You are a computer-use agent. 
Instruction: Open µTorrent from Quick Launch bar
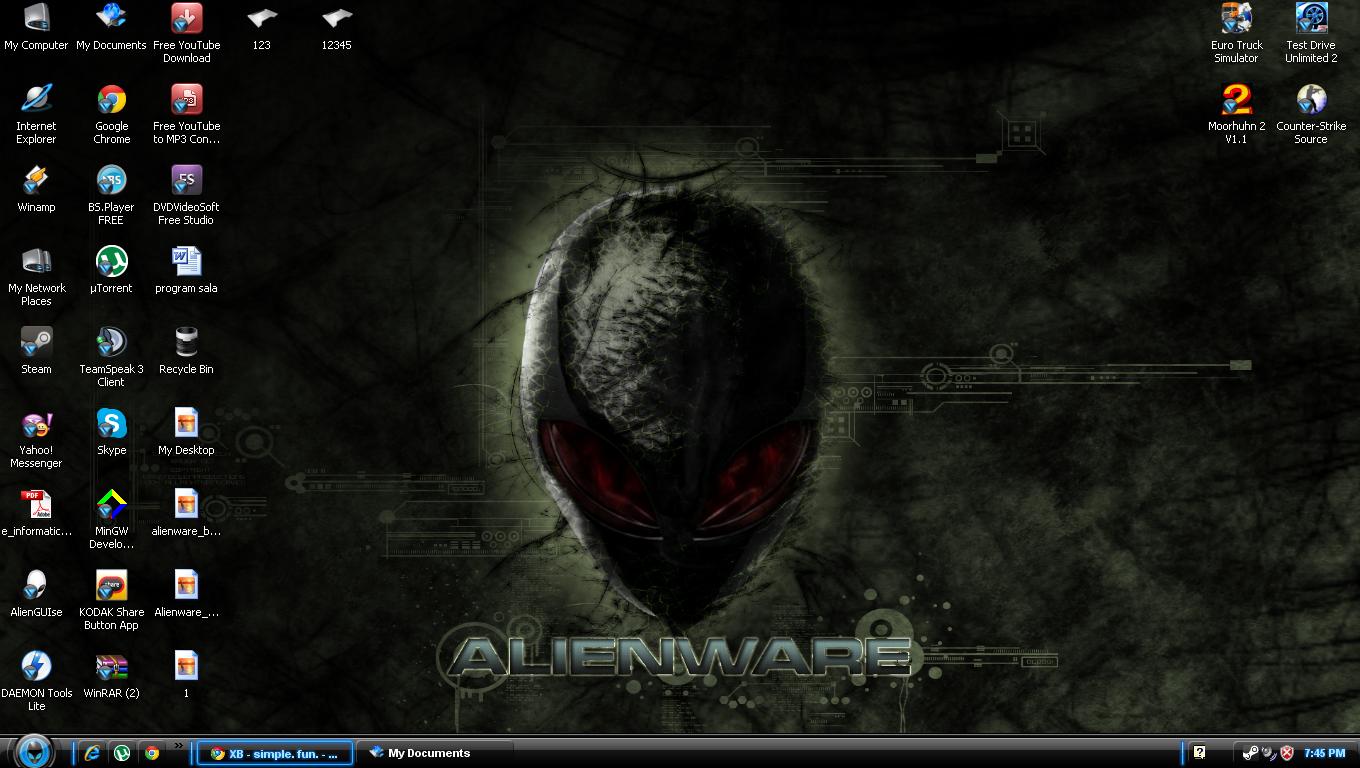pyautogui.click(x=122, y=753)
